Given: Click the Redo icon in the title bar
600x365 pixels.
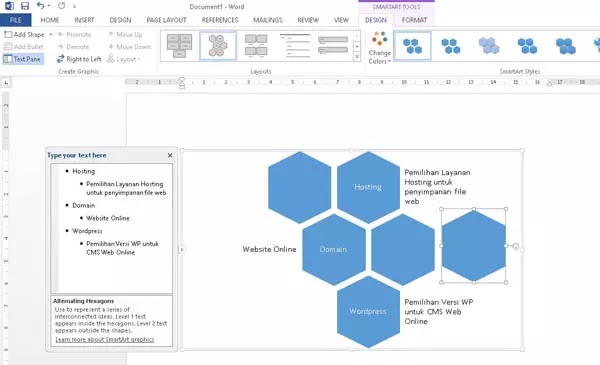Looking at the screenshot, I should pos(61,5).
